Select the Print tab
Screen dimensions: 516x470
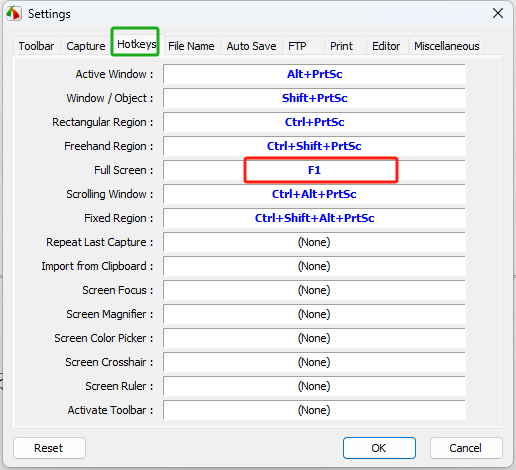[x=341, y=46]
